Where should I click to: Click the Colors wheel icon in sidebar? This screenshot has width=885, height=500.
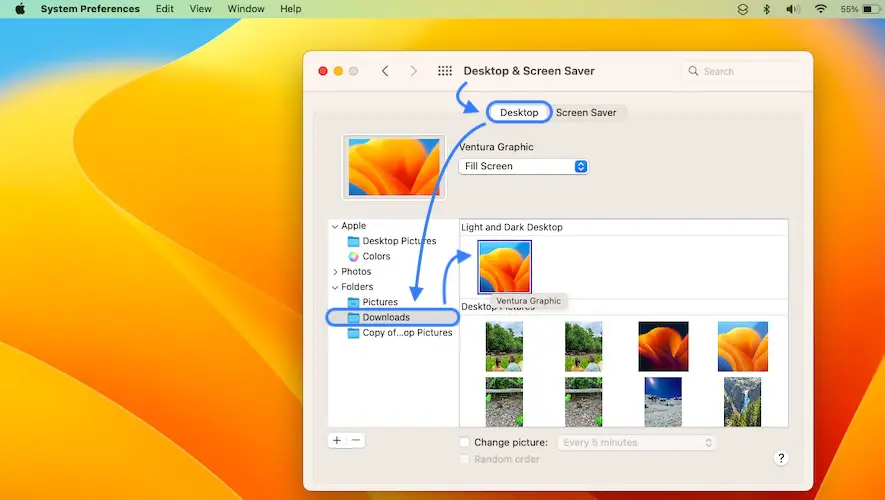click(x=353, y=257)
